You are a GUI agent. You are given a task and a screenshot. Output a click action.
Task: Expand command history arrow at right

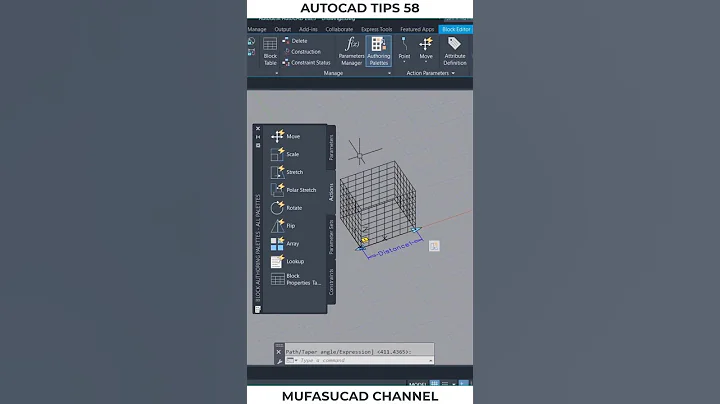tap(430, 360)
